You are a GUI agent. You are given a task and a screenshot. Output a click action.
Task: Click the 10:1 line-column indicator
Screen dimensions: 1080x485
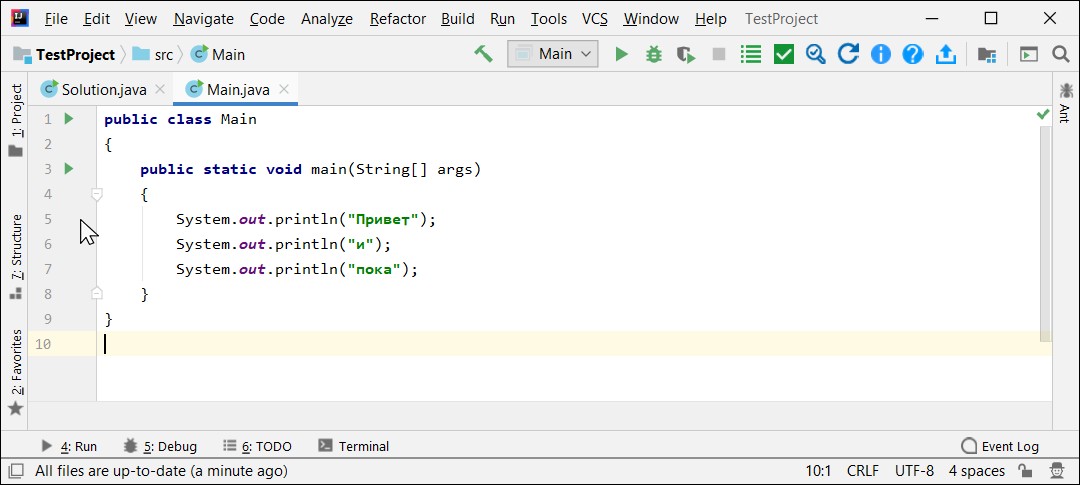coord(818,471)
